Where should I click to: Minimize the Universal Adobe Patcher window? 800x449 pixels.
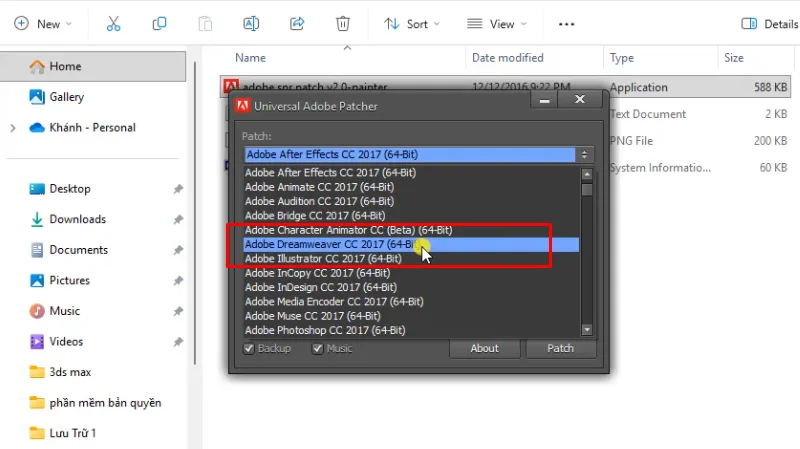[x=544, y=100]
